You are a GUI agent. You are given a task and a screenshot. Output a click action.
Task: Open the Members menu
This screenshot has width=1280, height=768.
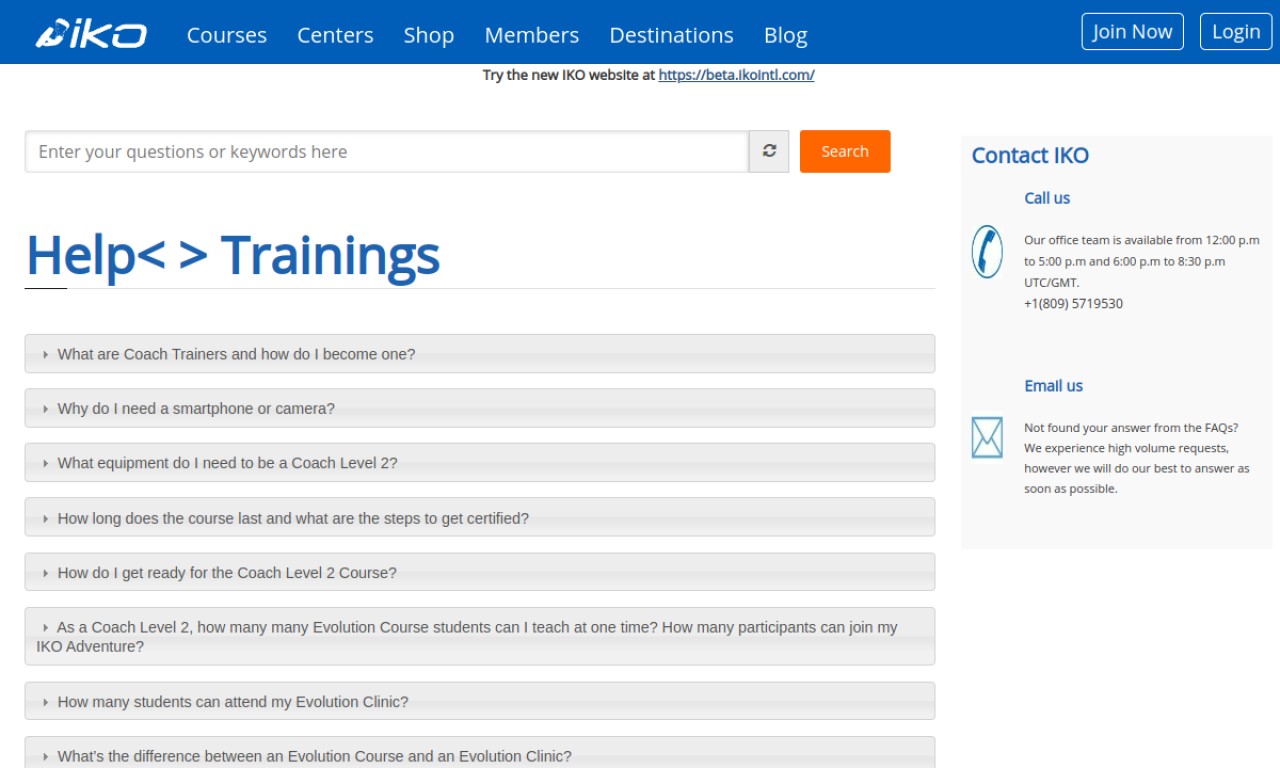[532, 35]
